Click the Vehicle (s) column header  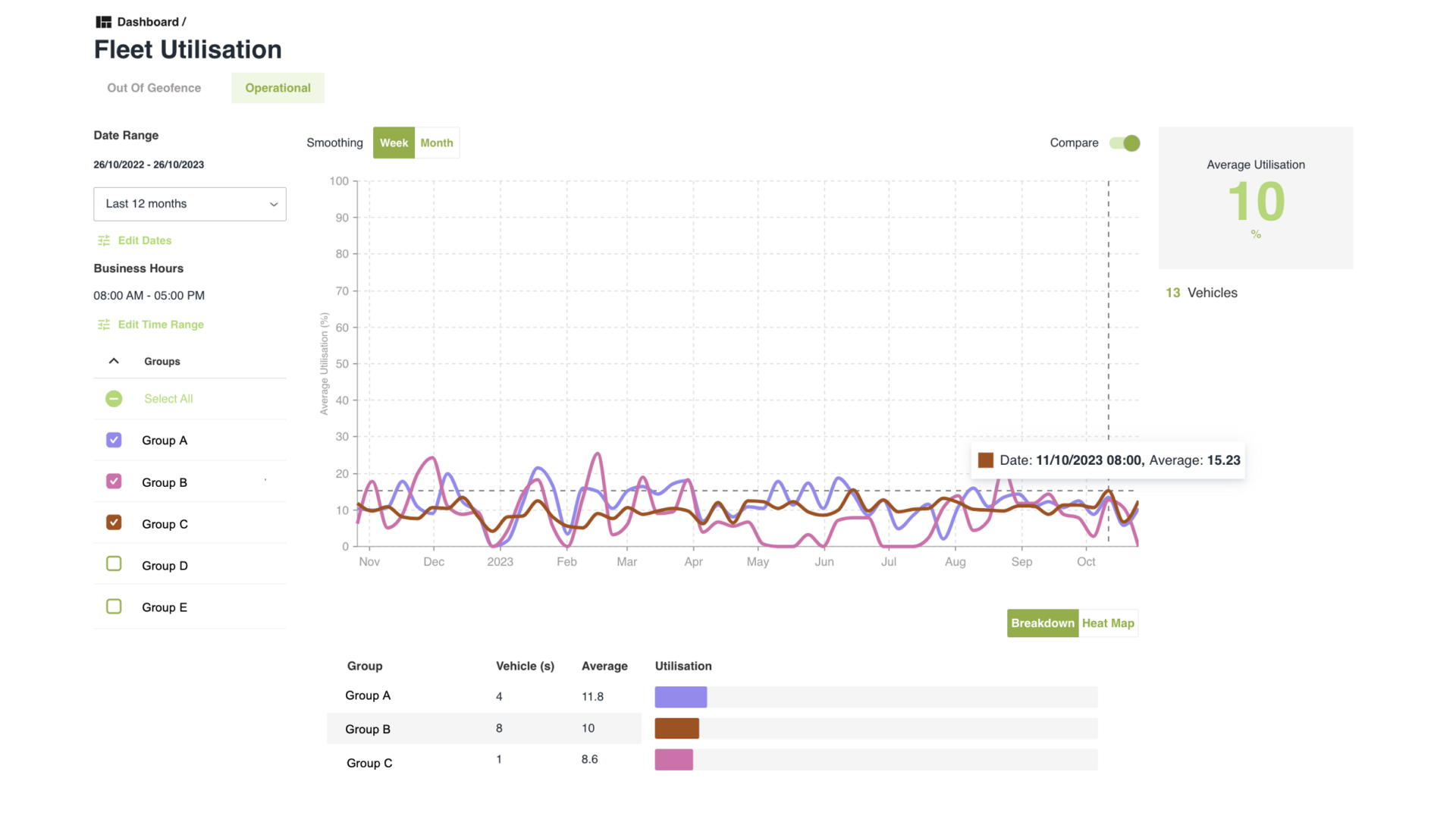click(x=525, y=666)
